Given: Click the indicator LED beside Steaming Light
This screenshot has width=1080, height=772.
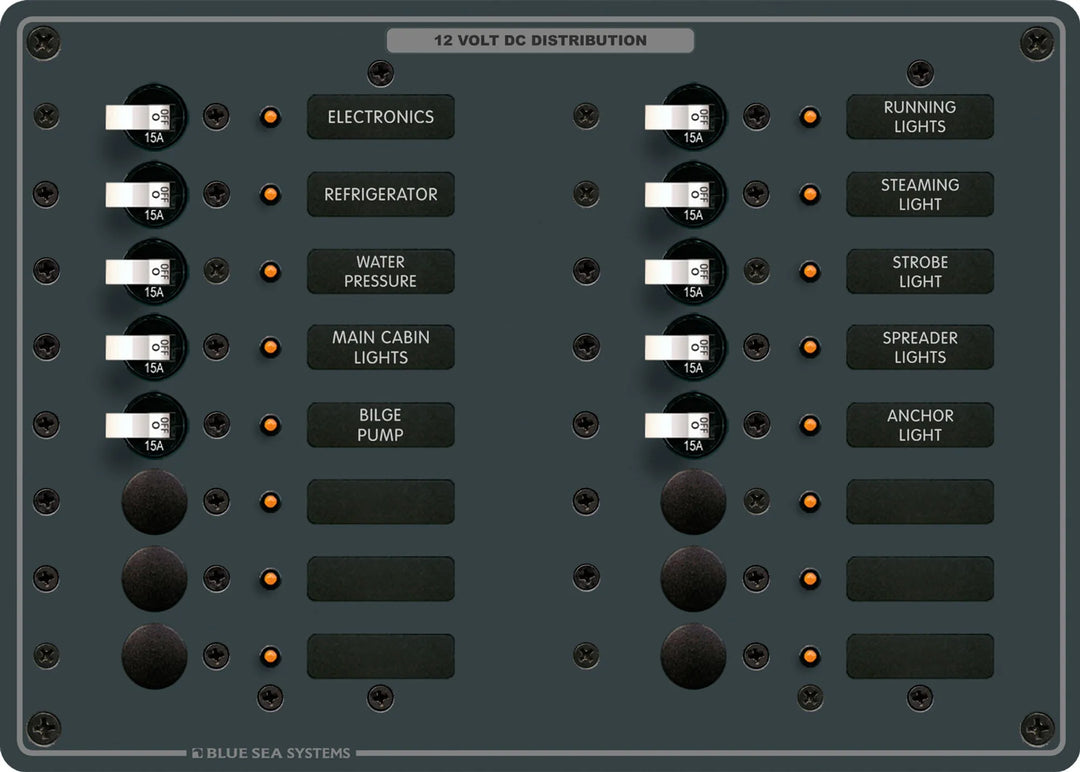Looking at the screenshot, I should click(x=809, y=194).
